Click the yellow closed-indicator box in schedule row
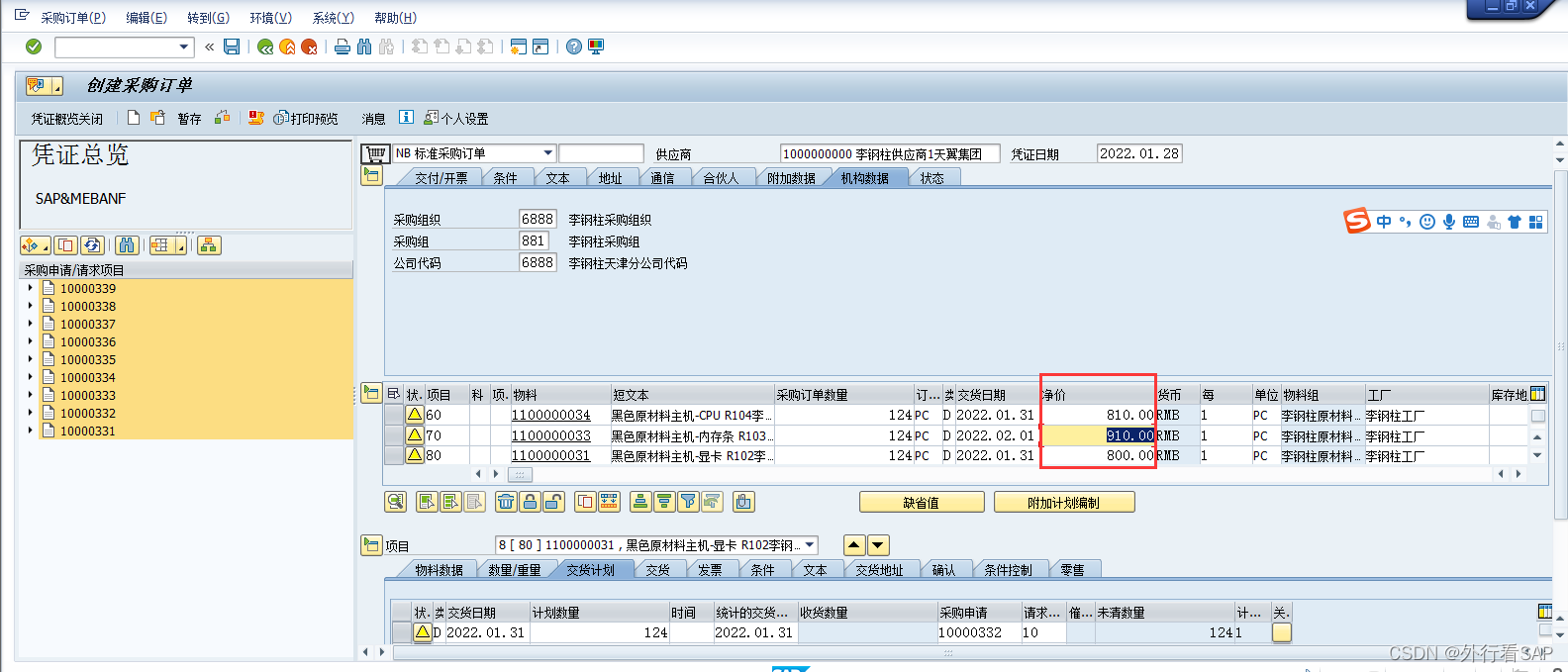Image resolution: width=1568 pixels, height=672 pixels. (1282, 632)
